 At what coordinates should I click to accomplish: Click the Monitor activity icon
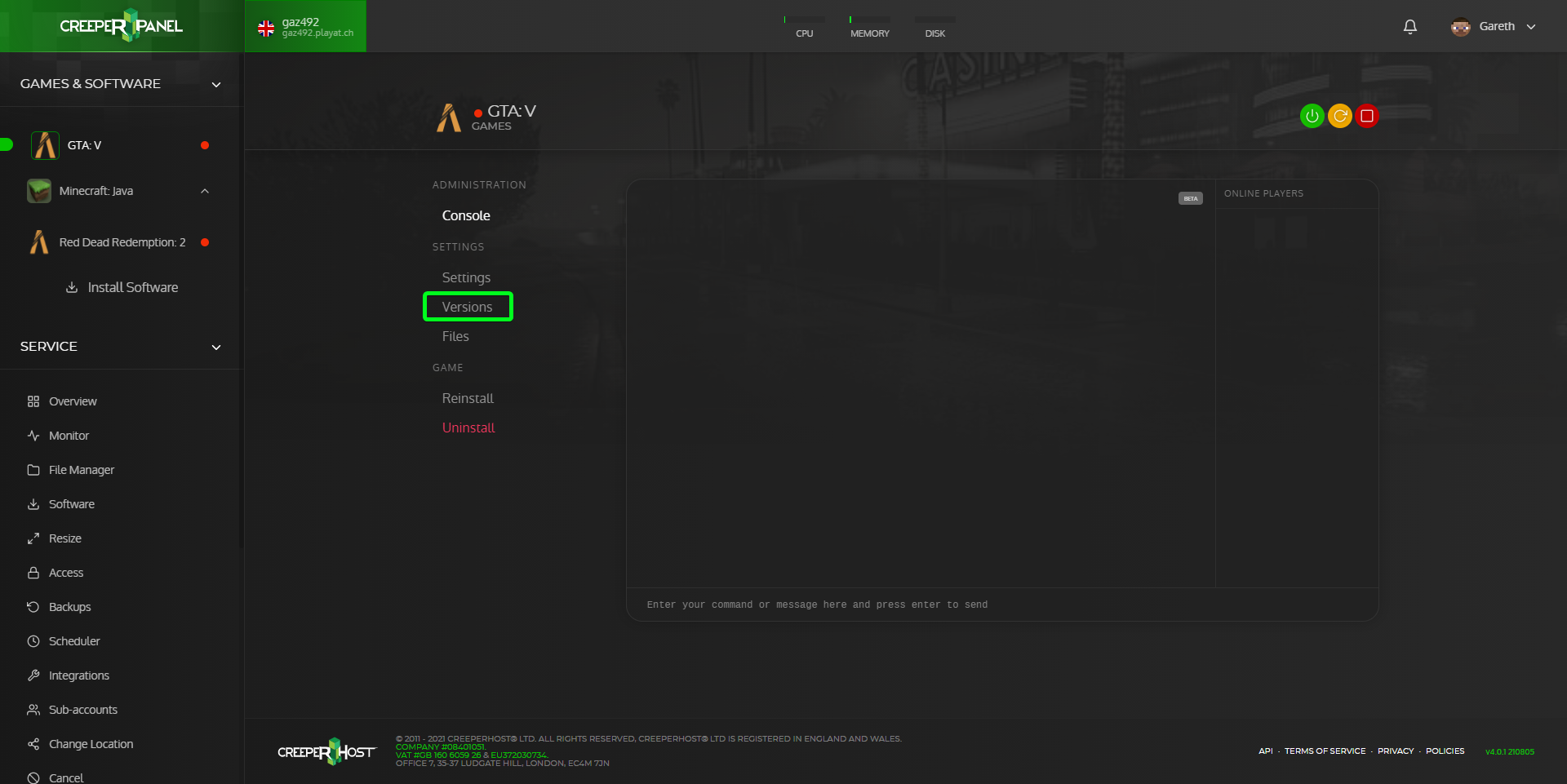(33, 436)
